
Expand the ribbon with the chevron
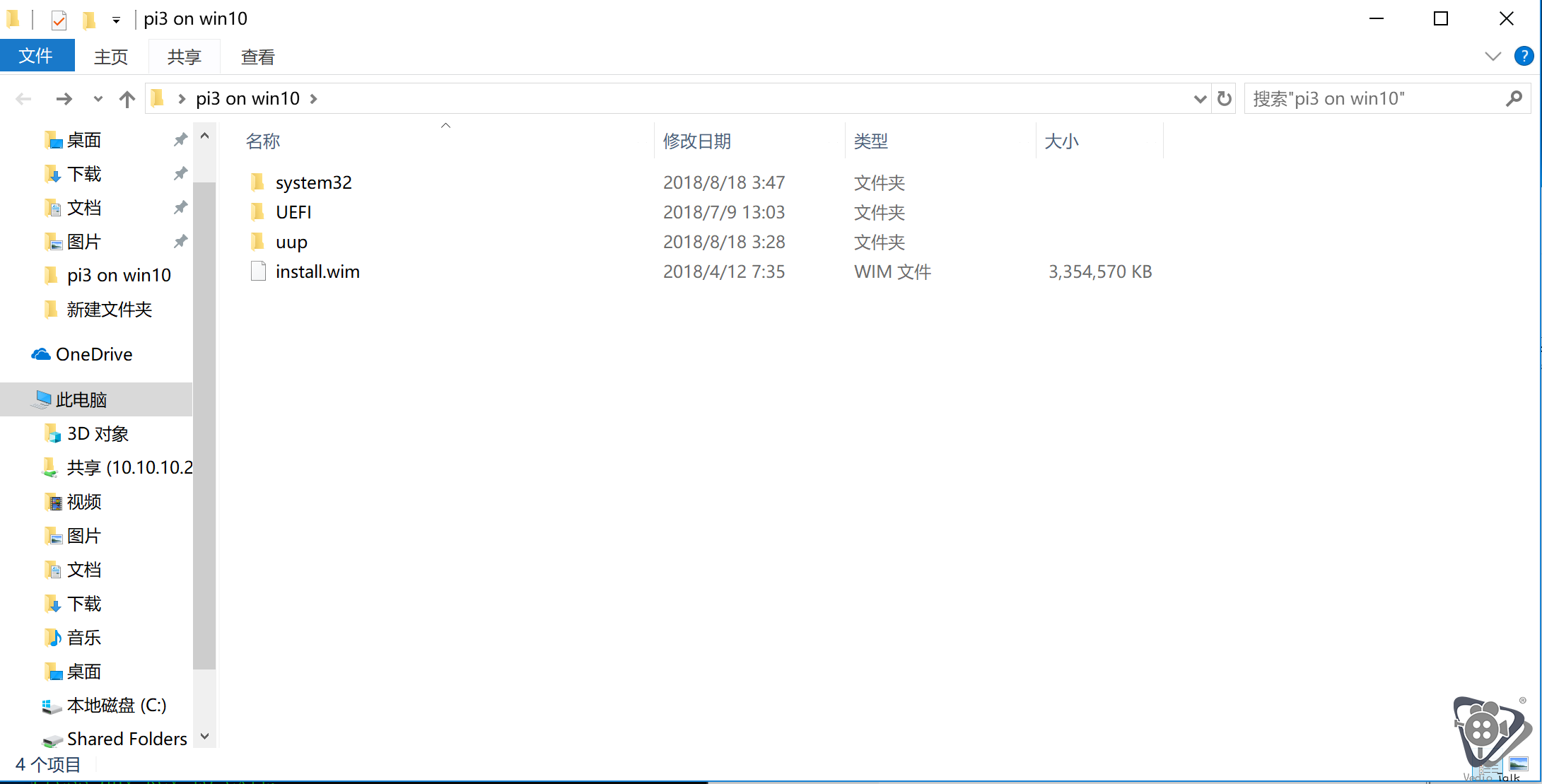pos(1493,57)
